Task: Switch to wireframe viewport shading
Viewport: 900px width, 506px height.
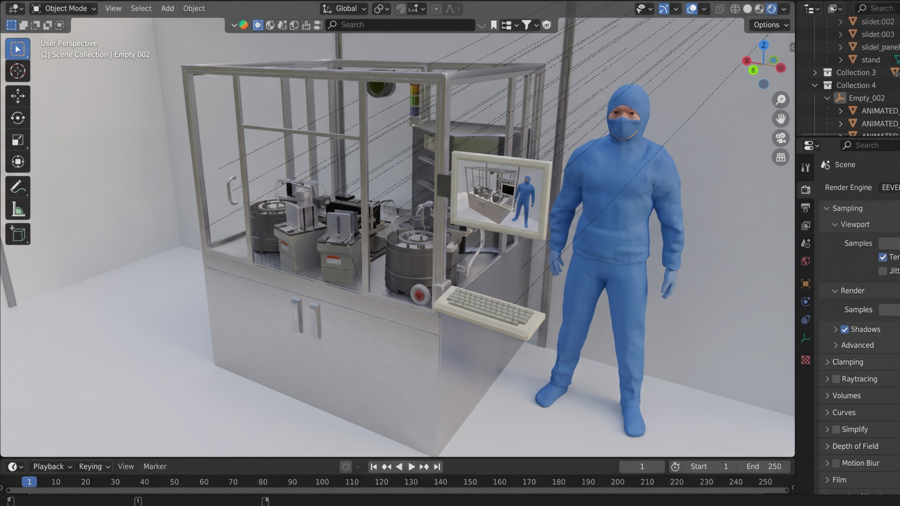Action: [735, 9]
